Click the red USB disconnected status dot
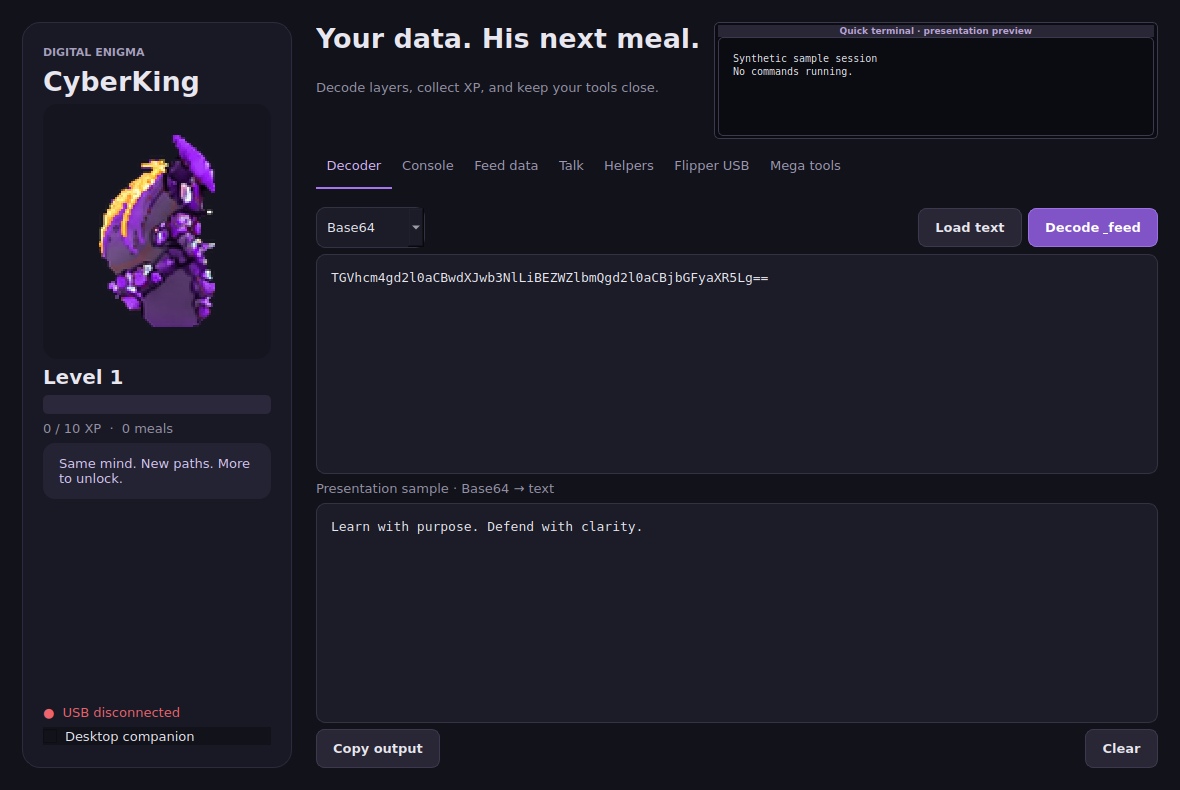 pos(49,713)
